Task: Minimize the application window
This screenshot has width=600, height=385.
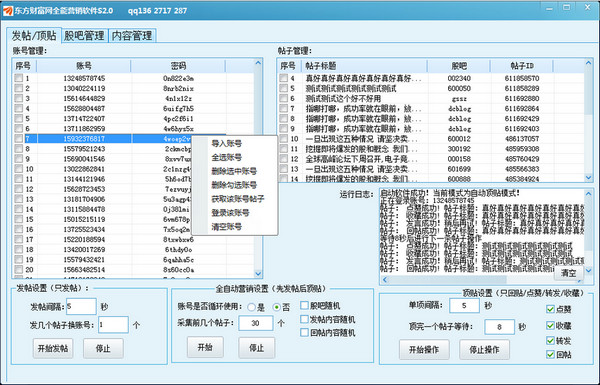Action: (x=549, y=8)
